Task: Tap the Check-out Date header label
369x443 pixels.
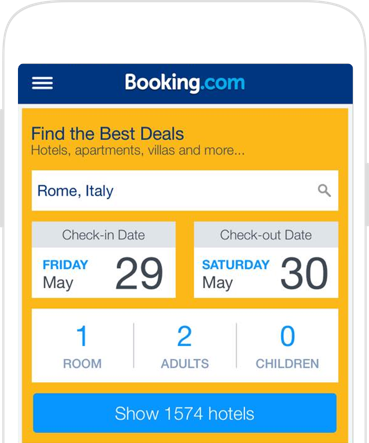Action: click(x=266, y=235)
